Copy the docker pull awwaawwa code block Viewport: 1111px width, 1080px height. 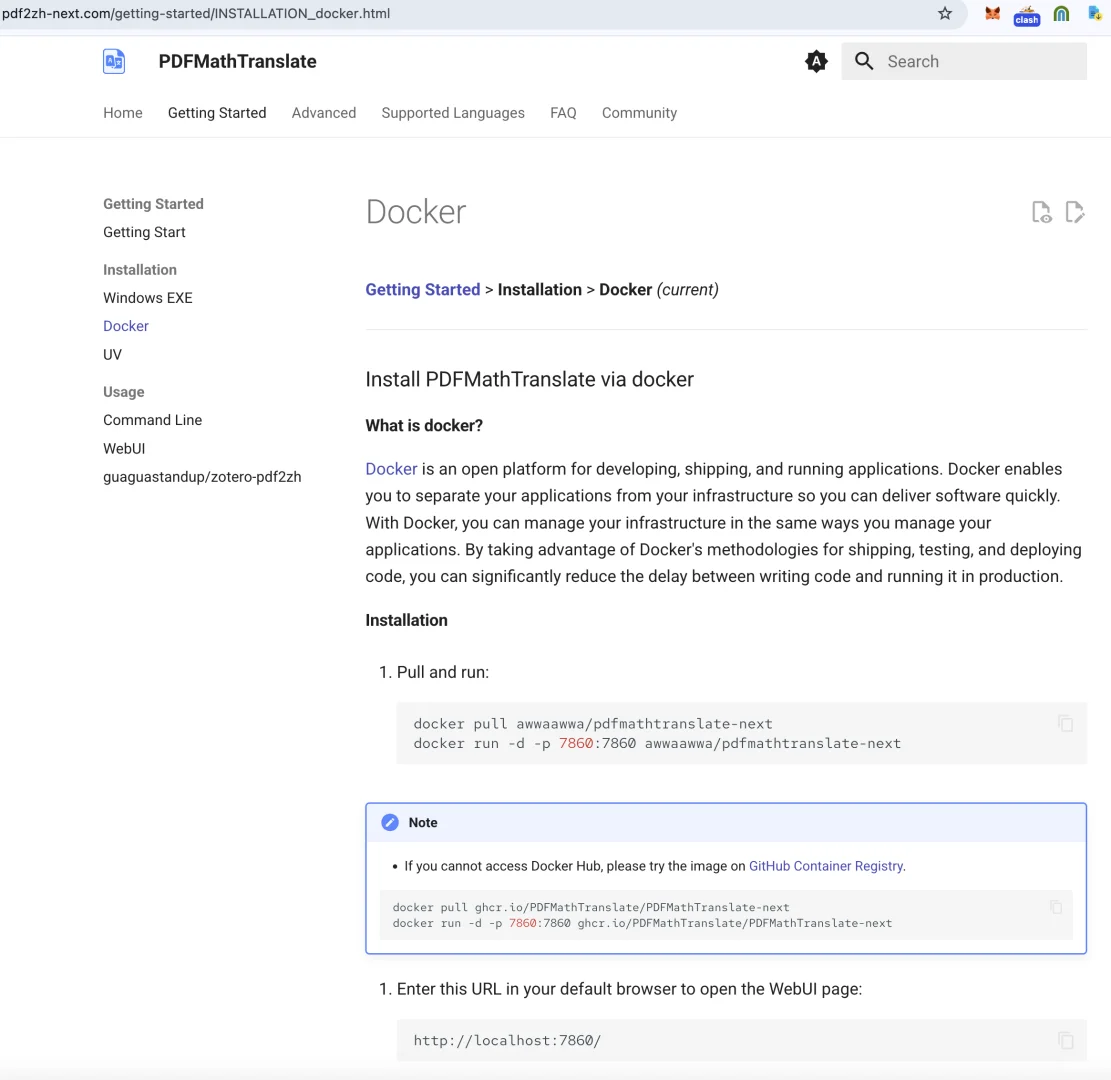[1065, 724]
